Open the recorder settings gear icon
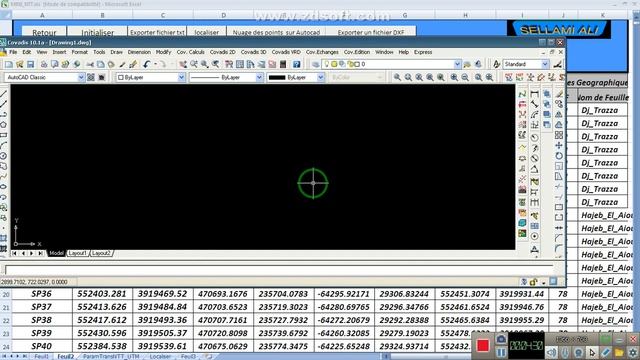The image size is (640, 360). point(633,352)
